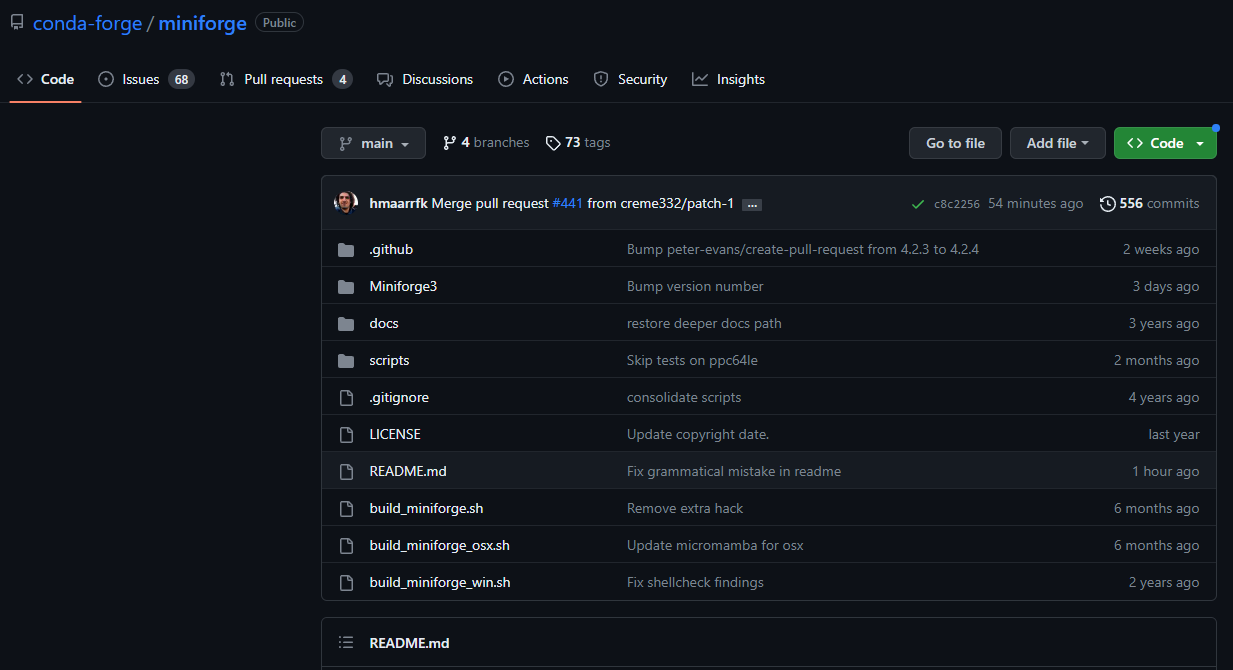Open commit hash c8c2256
This screenshot has height=670, width=1233.
pyautogui.click(x=957, y=204)
